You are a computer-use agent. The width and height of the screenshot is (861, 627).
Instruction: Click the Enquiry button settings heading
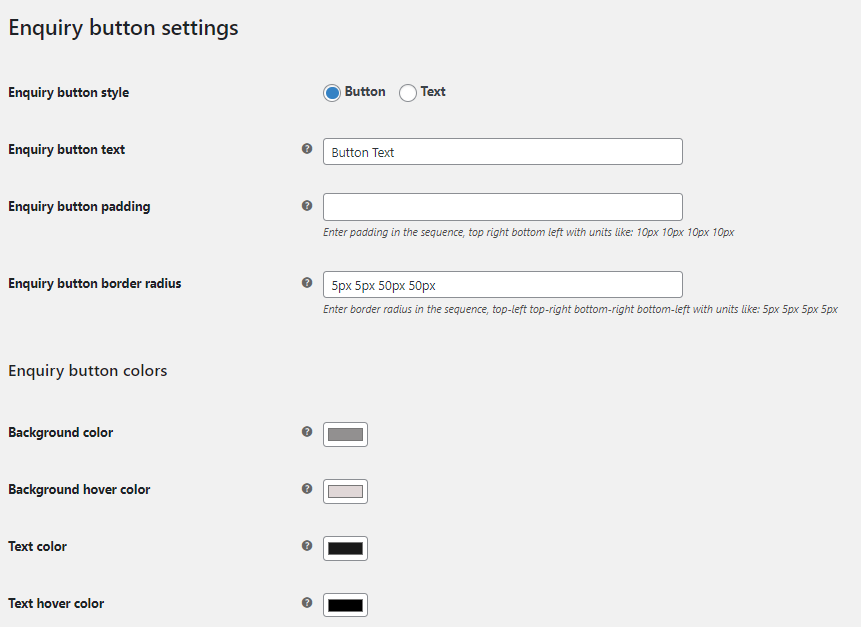click(x=123, y=27)
